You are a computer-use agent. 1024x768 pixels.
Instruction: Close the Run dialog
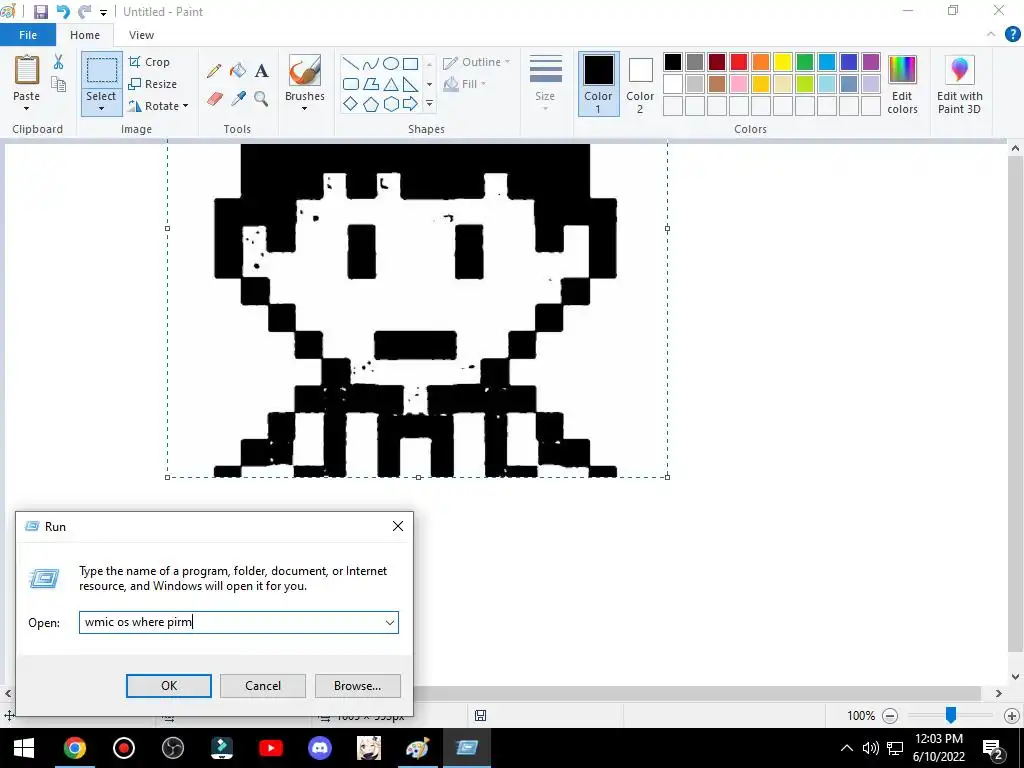point(398,526)
